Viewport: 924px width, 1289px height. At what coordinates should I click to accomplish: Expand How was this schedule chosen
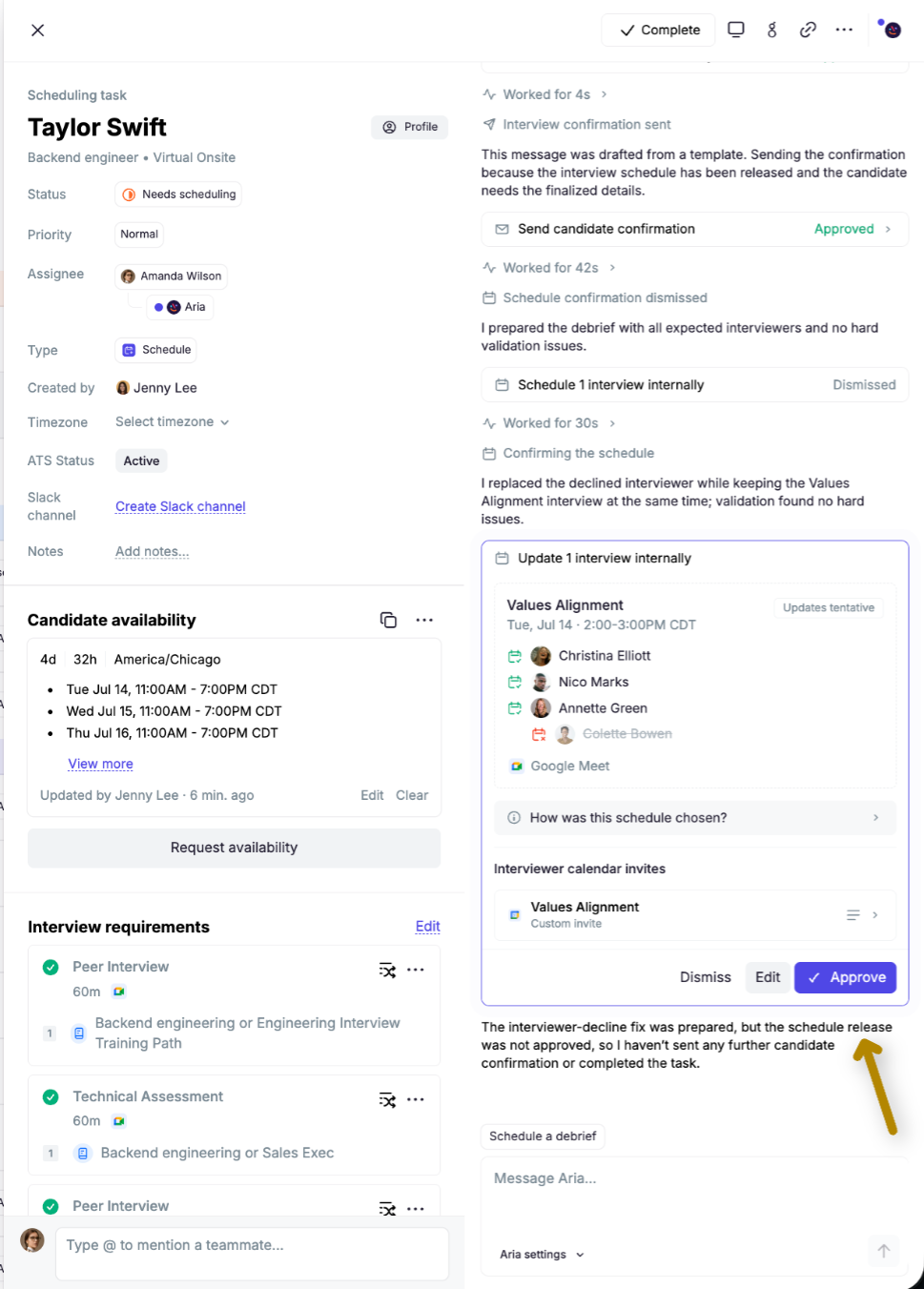(695, 818)
